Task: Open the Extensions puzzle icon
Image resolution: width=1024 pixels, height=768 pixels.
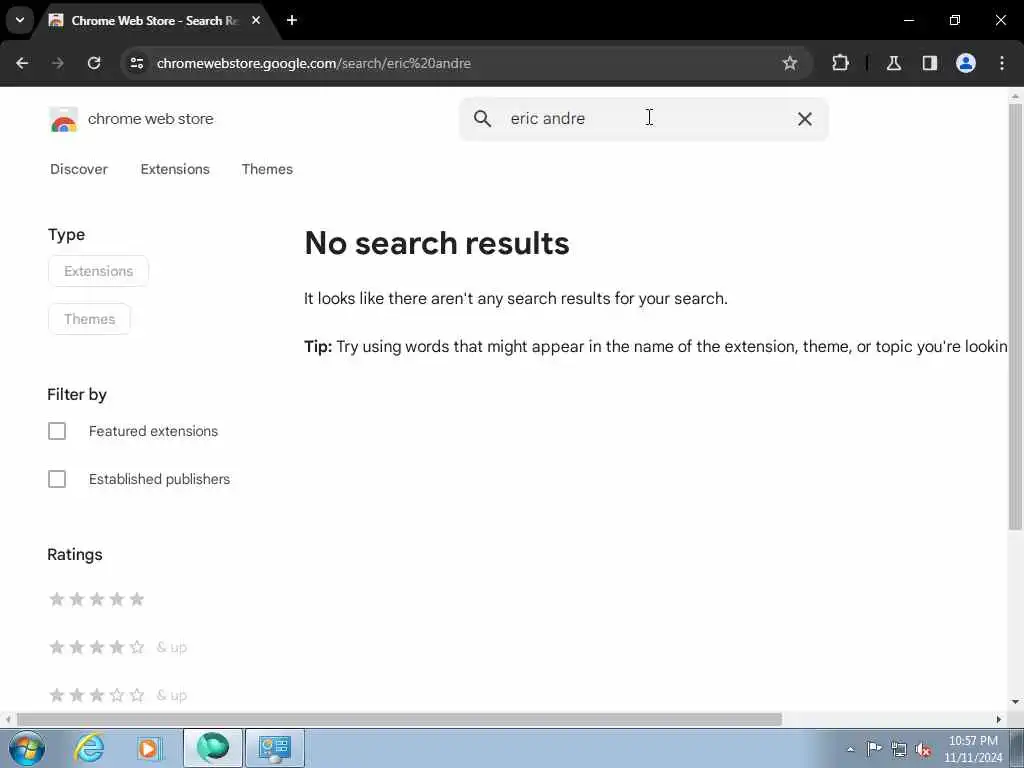Action: [x=840, y=63]
